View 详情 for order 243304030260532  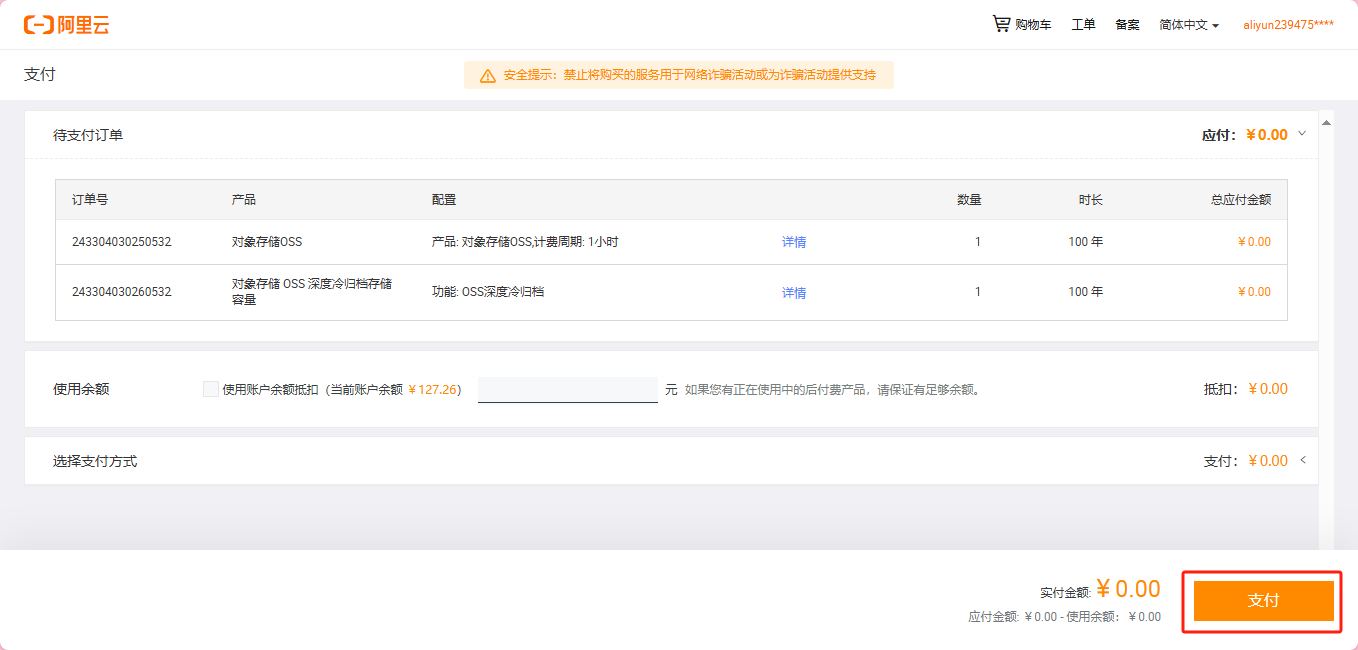794,292
